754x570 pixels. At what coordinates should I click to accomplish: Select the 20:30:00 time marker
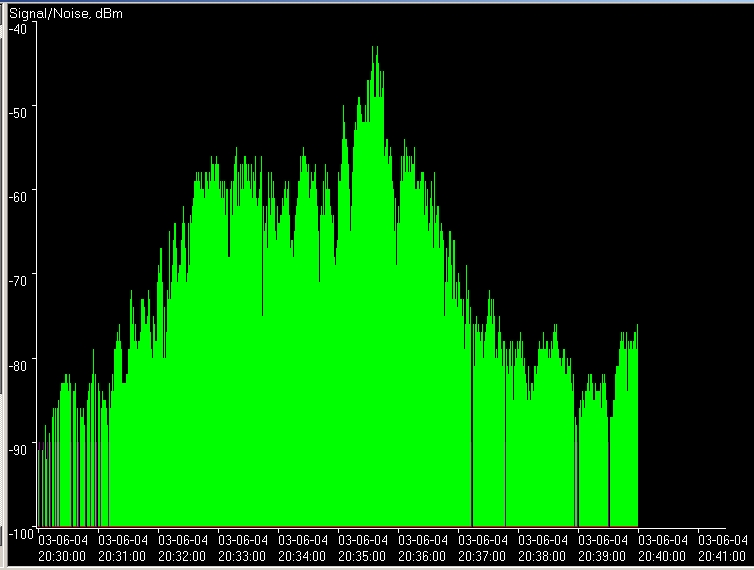point(63,549)
